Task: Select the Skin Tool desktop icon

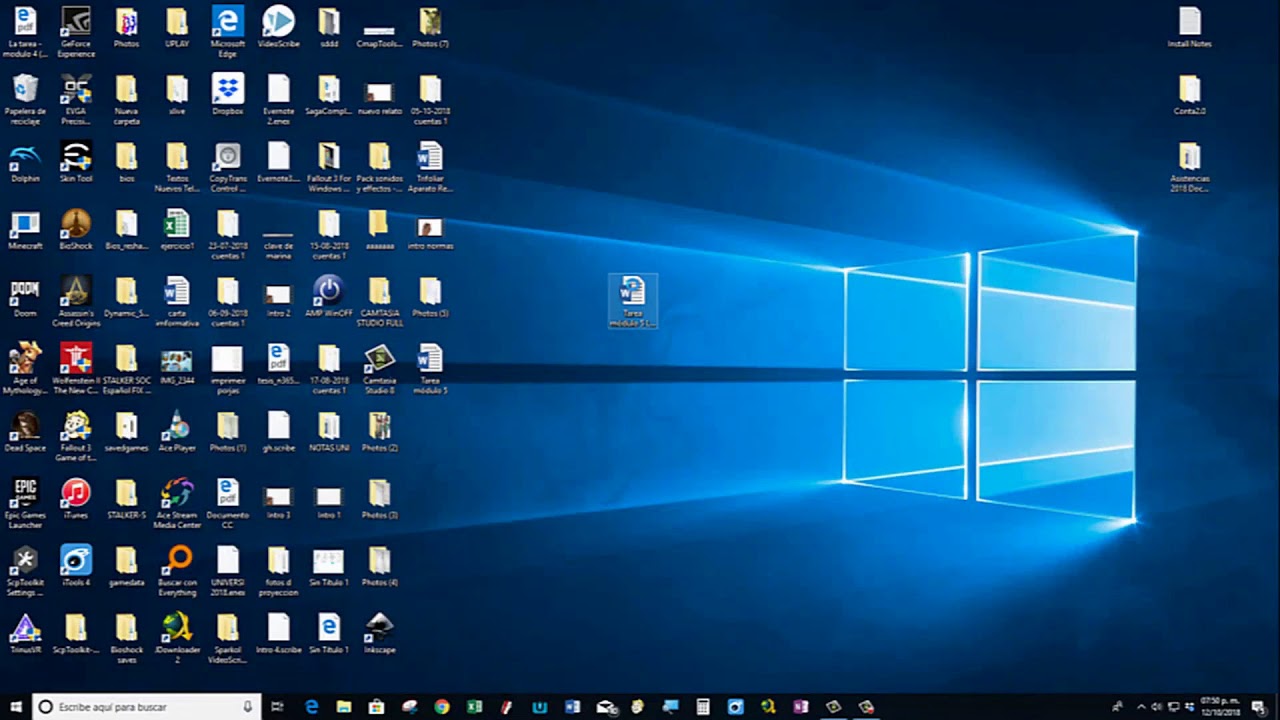Action: point(76,162)
